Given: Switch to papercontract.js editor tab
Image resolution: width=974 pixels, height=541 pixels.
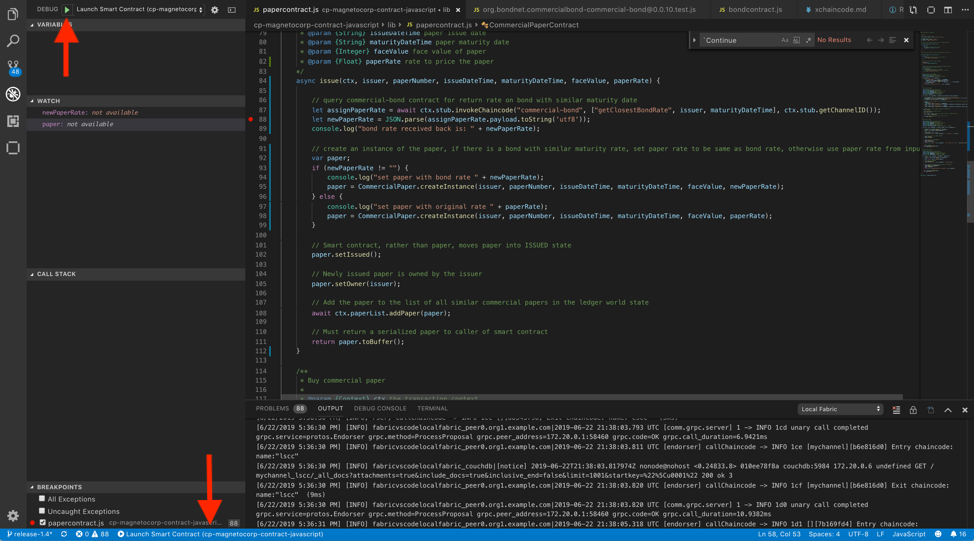Looking at the screenshot, I should click(354, 10).
